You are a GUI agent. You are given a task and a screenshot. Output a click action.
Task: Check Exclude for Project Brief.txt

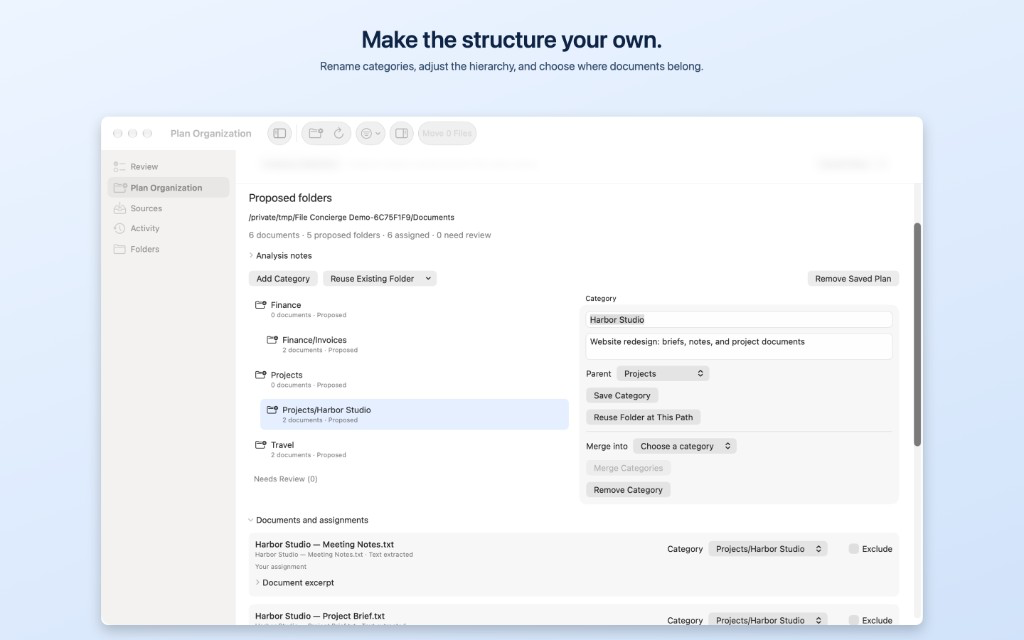[854, 620]
